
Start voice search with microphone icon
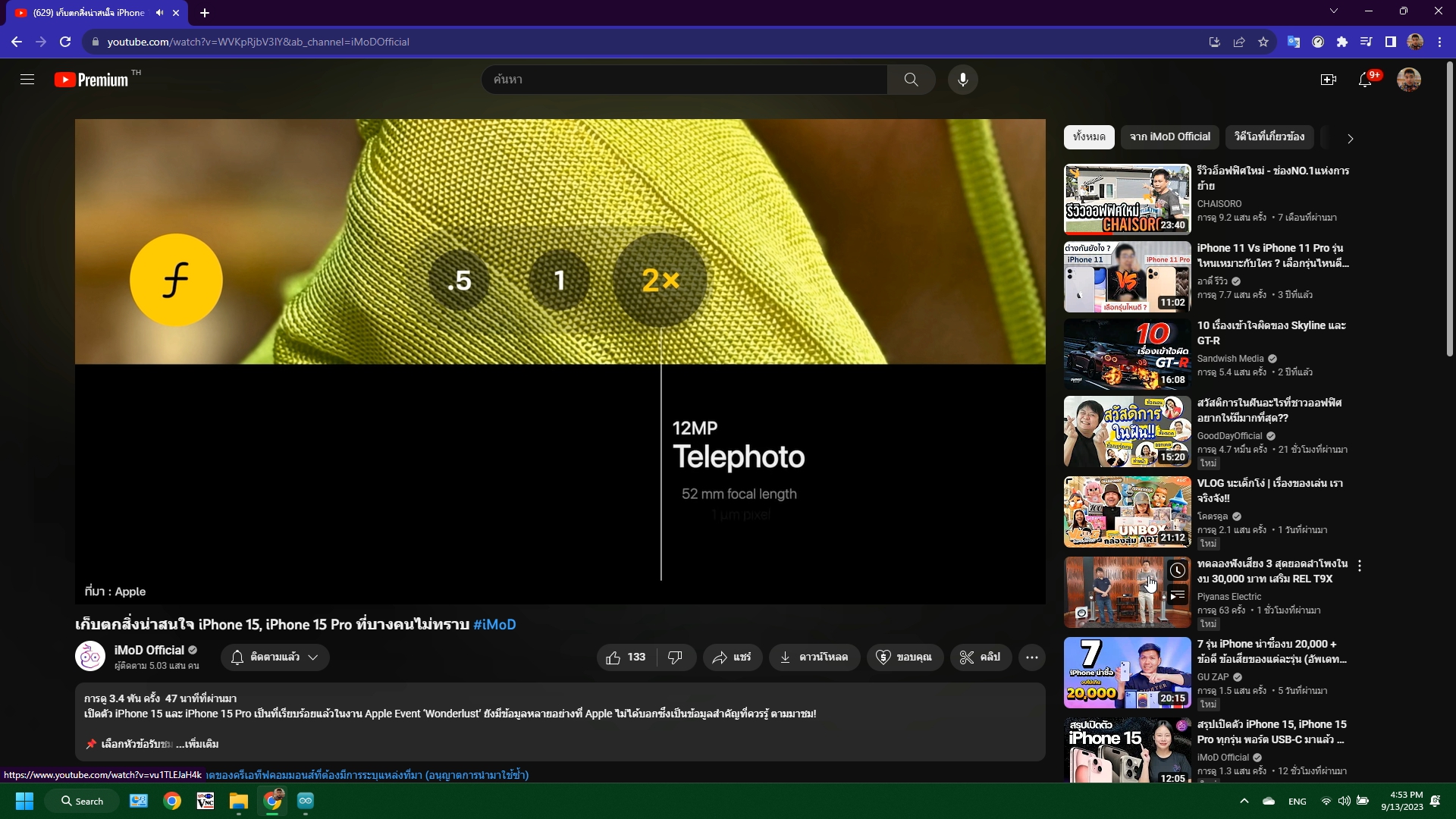tap(962, 80)
